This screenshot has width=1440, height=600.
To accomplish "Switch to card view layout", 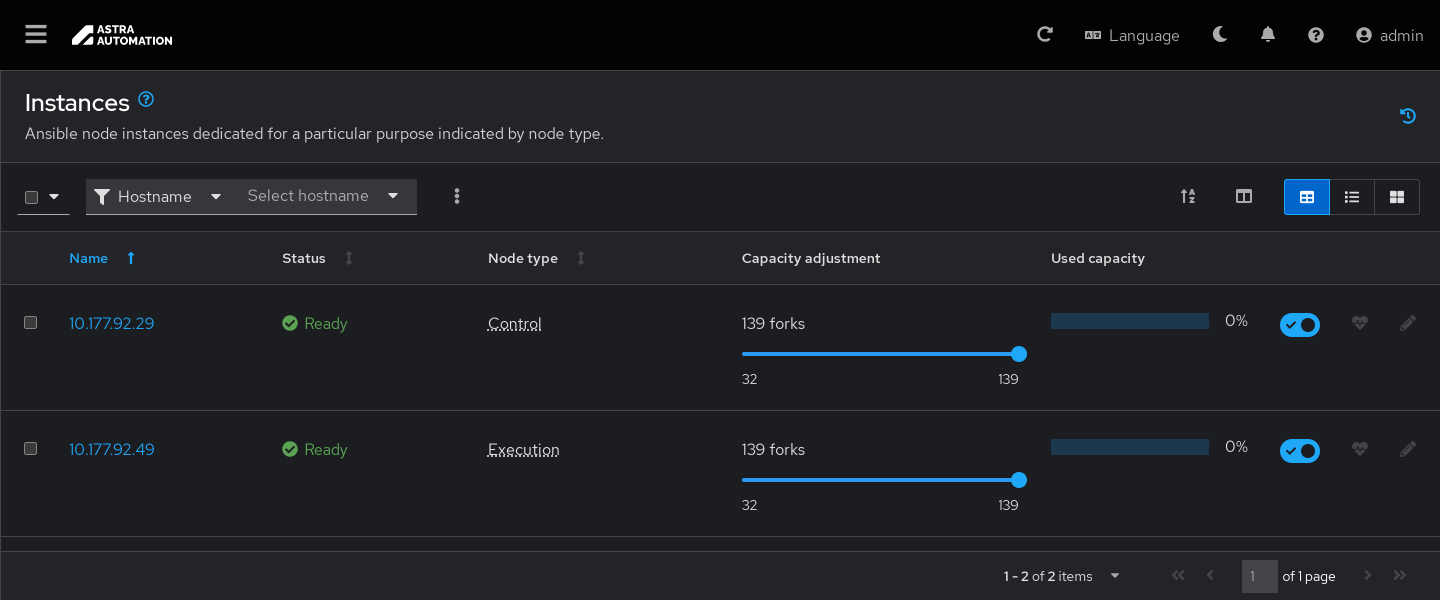I will 1397,197.
